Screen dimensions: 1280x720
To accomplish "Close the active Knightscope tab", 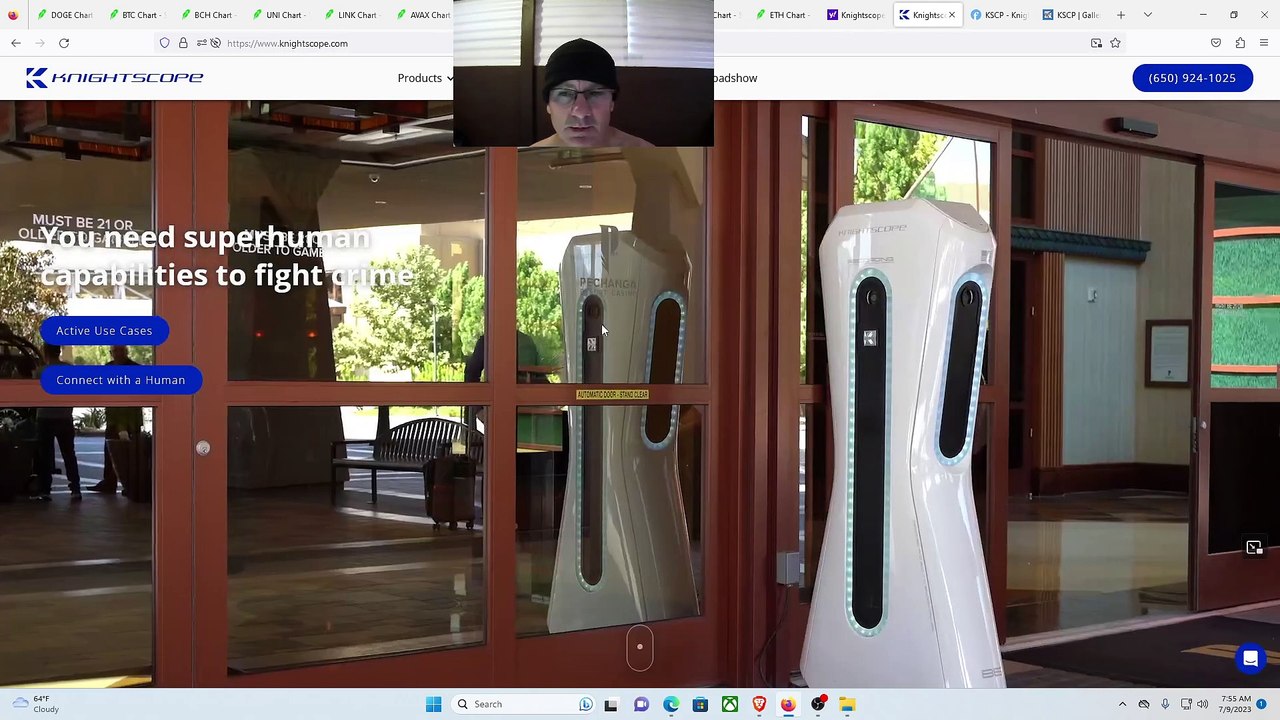I will click(951, 15).
